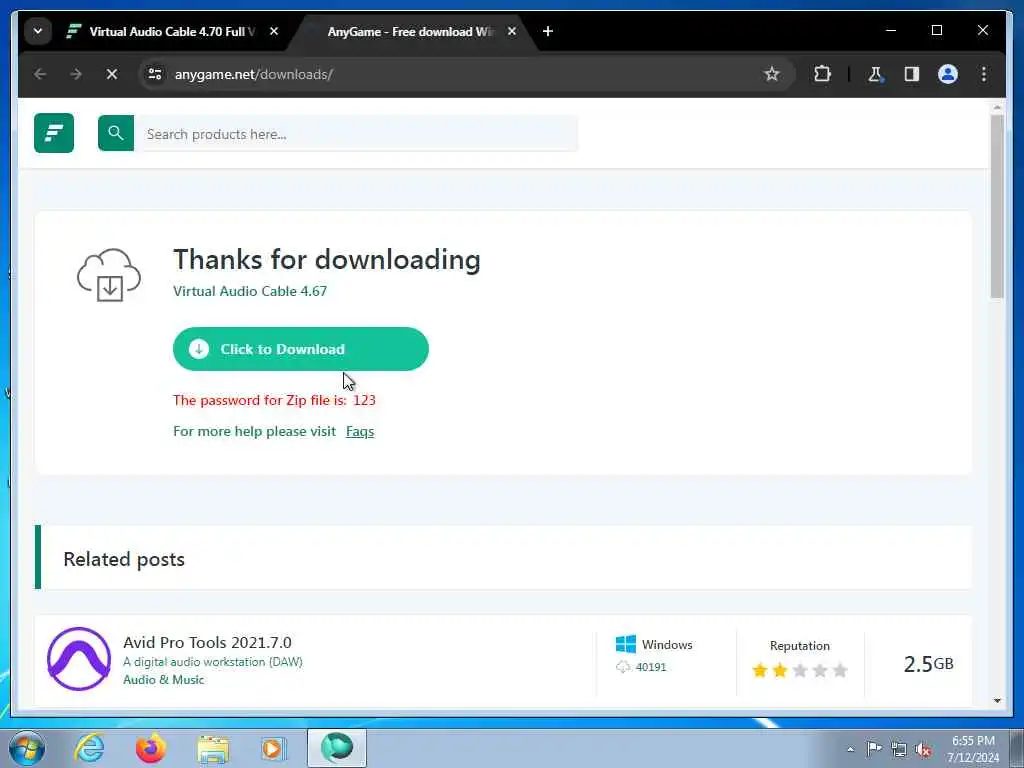Close the AnyGame tab
Image resolution: width=1024 pixels, height=768 pixels.
tap(512, 31)
